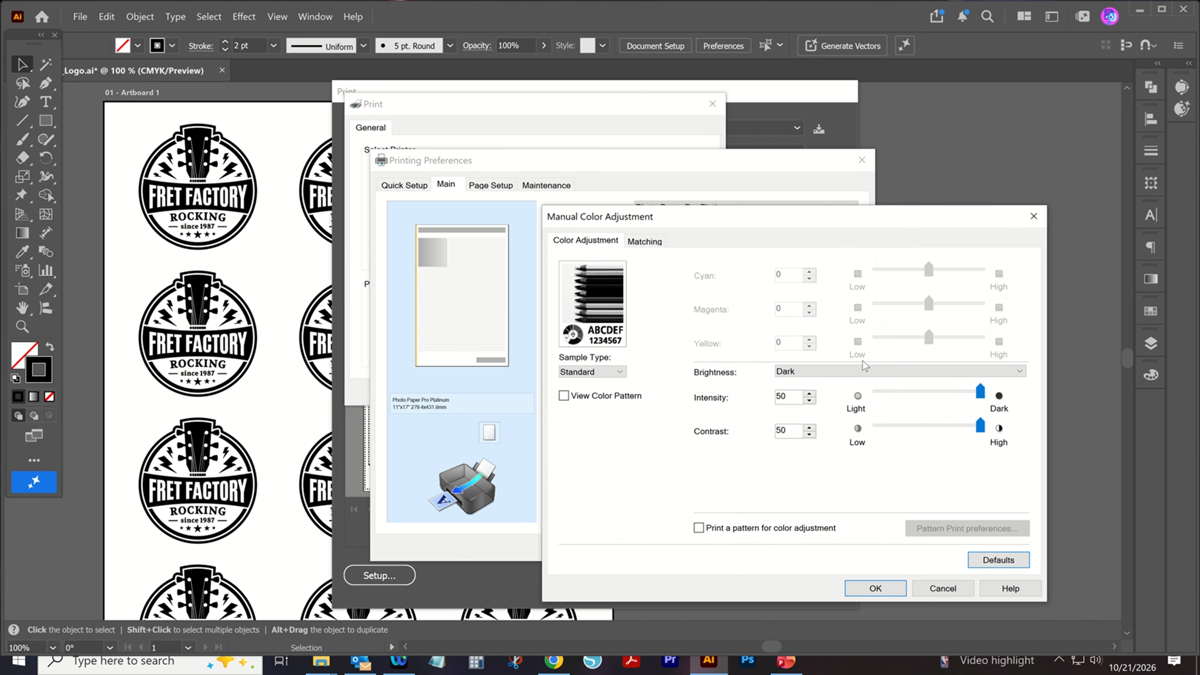The width and height of the screenshot is (1200, 675).
Task: Check Print a pattern for color adjustment
Action: click(x=699, y=528)
